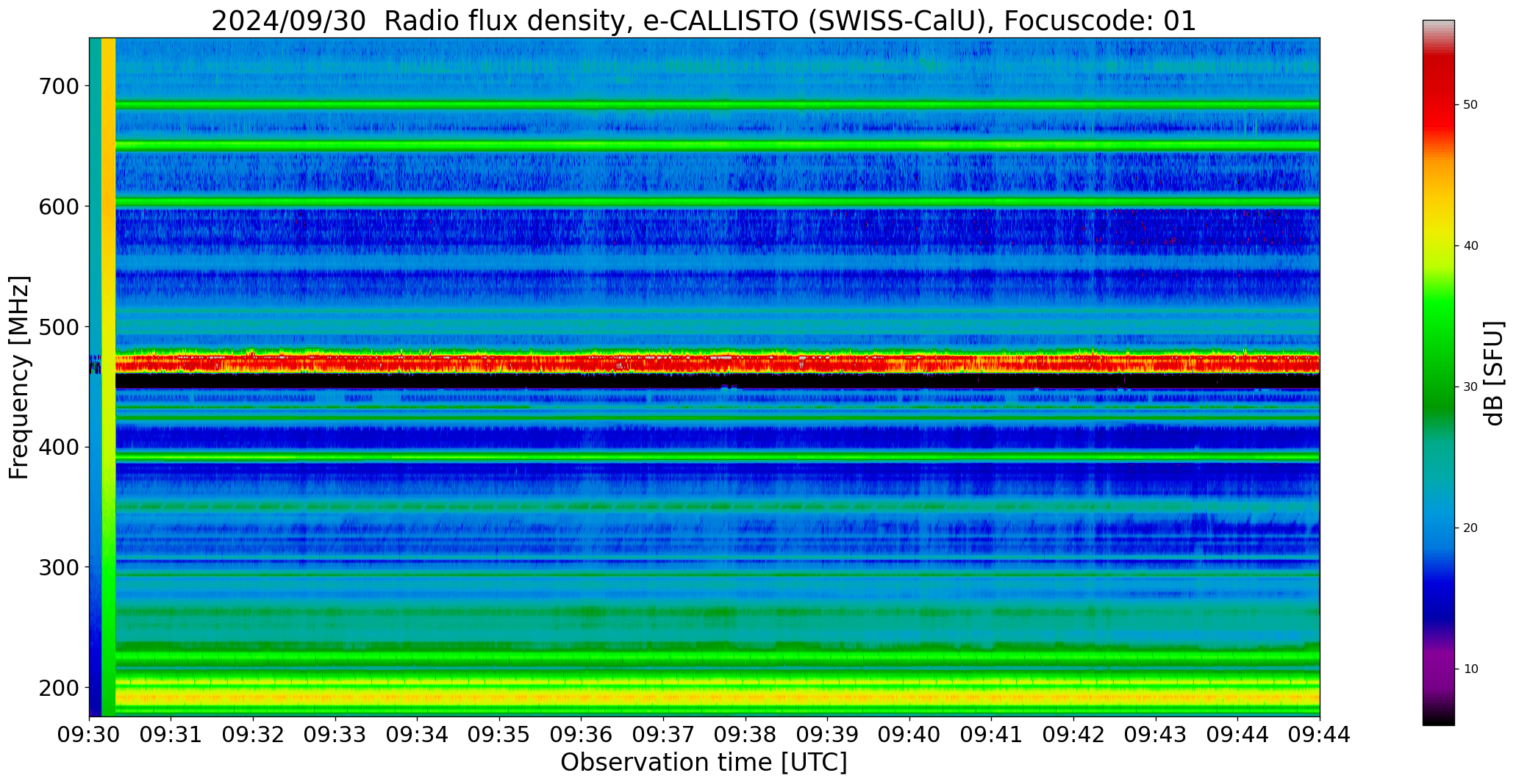Click the 09:42 time tick label
This screenshot has width=1516, height=784.
pyautogui.click(x=1074, y=735)
